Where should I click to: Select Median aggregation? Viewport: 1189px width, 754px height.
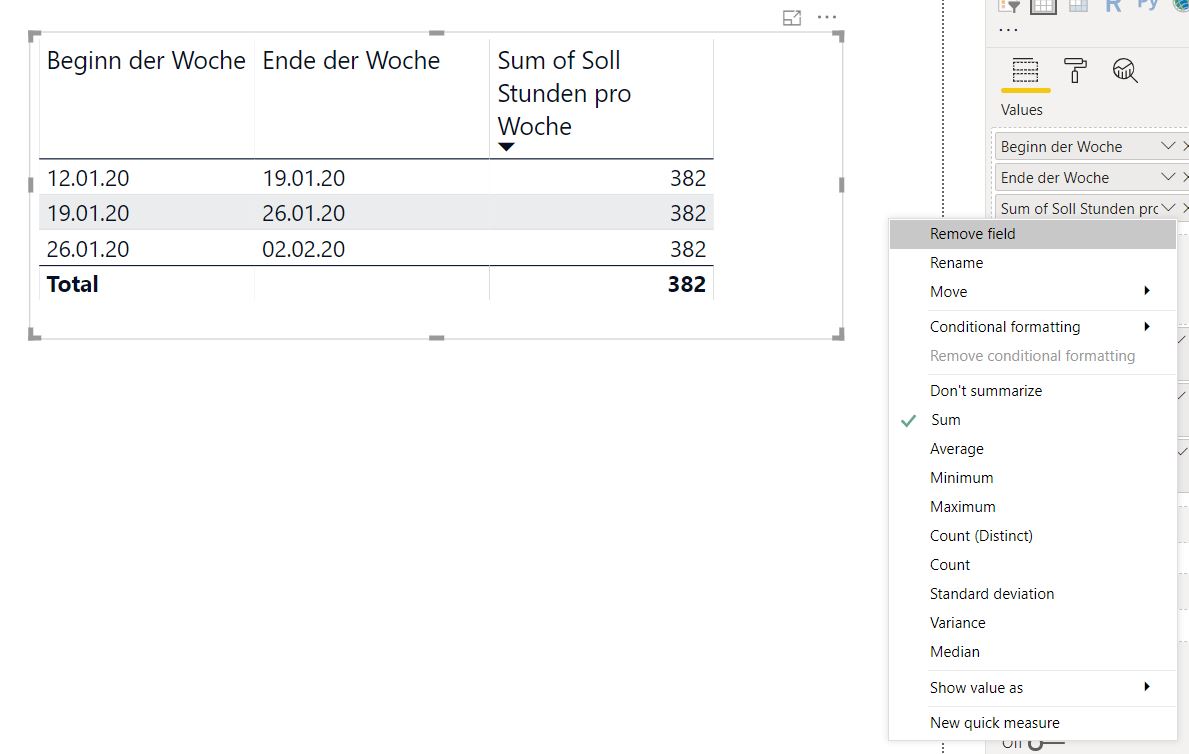tap(1033, 652)
